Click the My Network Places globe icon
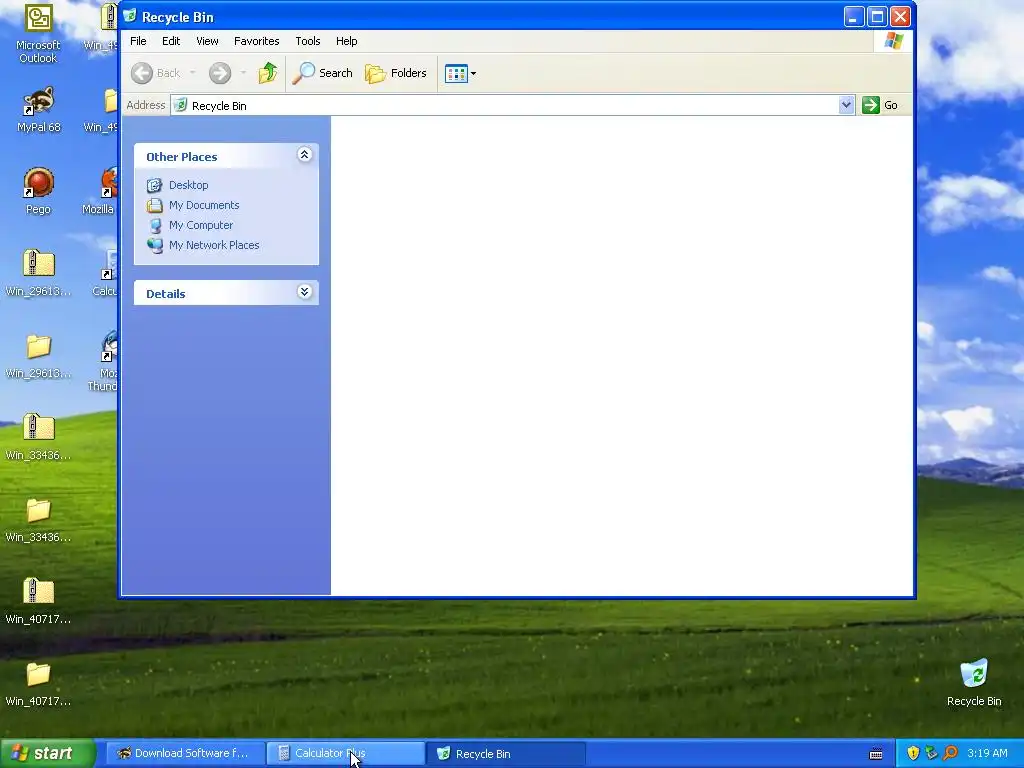Screen dimensions: 1024x768 (155, 246)
